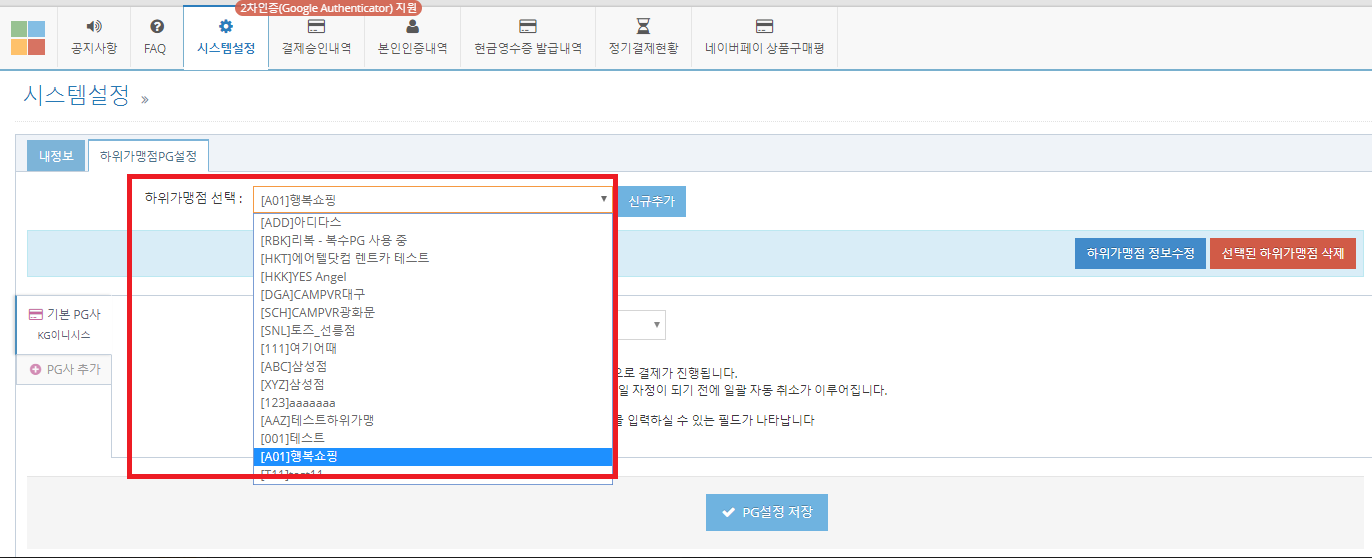Click 시스템설정 gear icon

click(x=226, y=26)
